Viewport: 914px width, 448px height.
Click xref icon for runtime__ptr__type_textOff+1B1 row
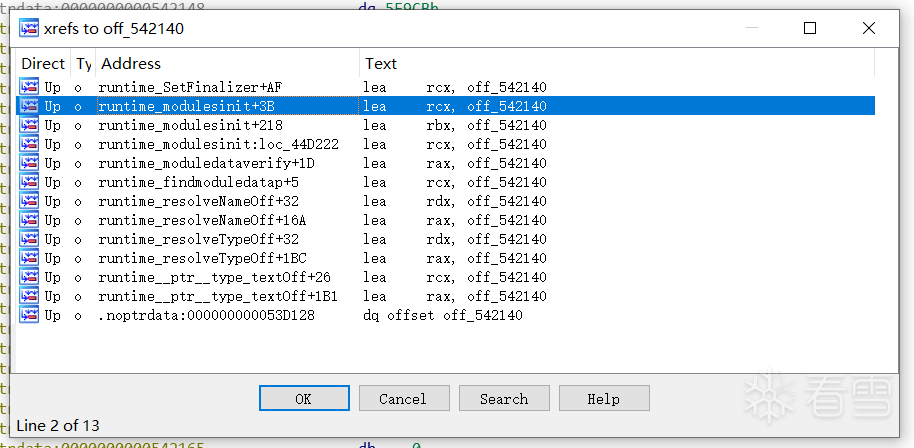tap(29, 296)
